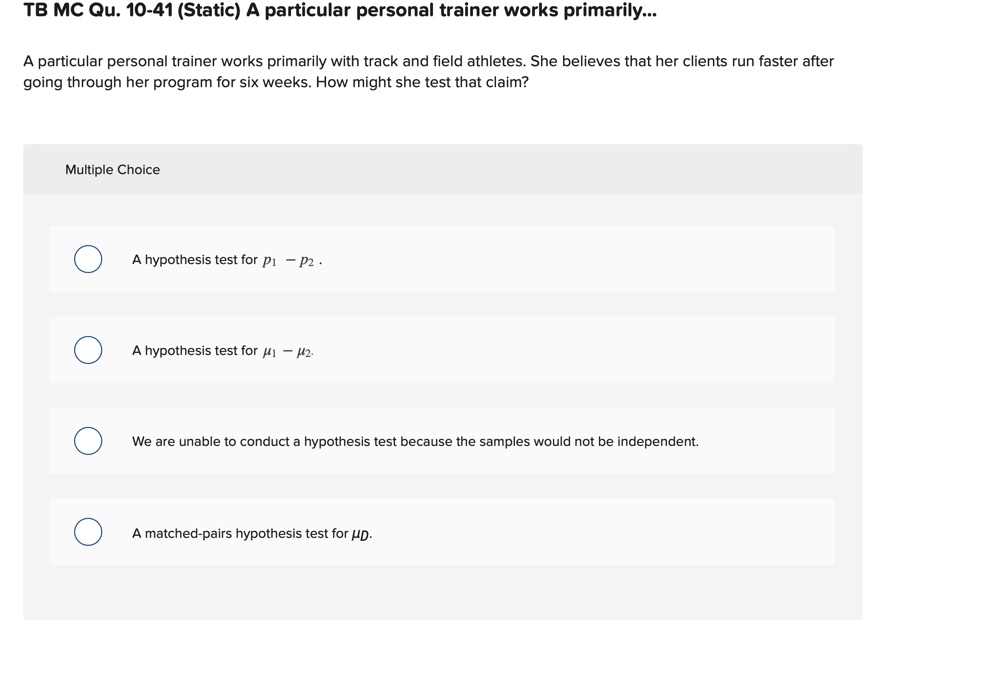Click the first answer option row

(442, 259)
